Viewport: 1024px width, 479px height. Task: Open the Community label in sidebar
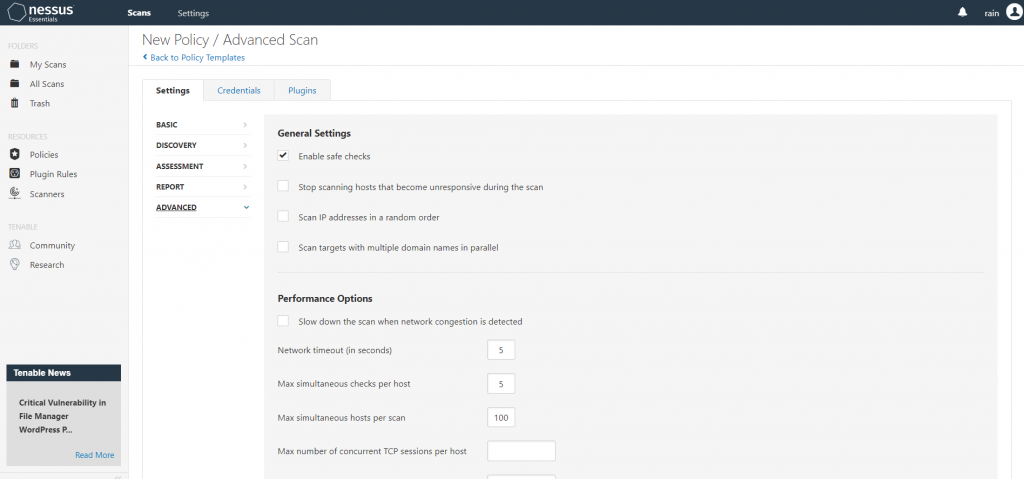tap(52, 246)
